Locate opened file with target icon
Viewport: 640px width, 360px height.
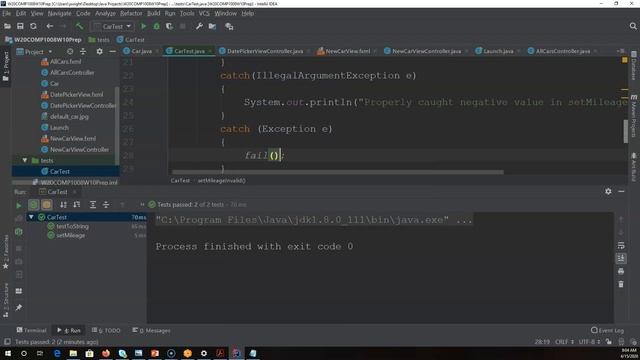(x=70, y=51)
